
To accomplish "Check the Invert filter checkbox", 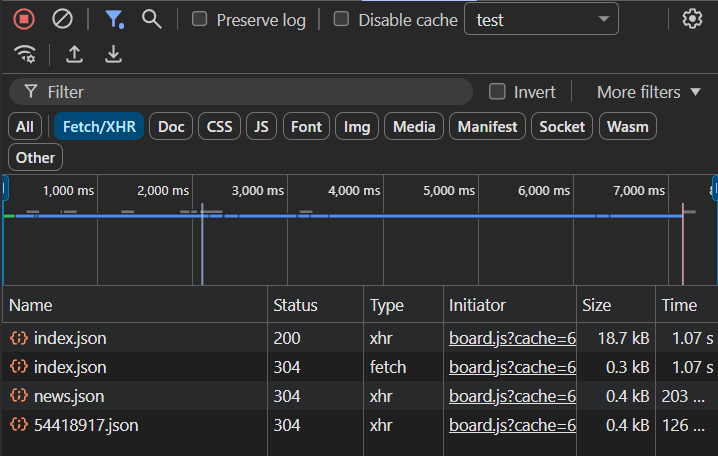I will 497,92.
